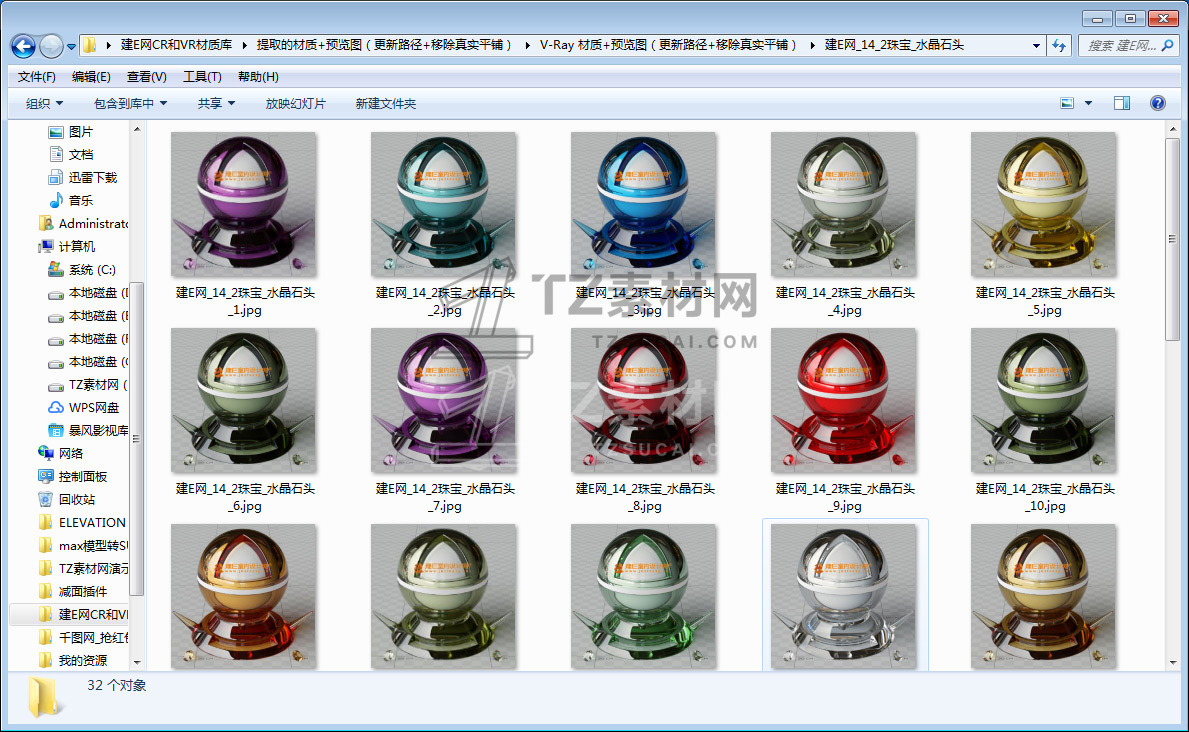This screenshot has width=1189, height=732.
Task: Open 迅雷下载 folder in sidebar
Action: tap(92, 177)
